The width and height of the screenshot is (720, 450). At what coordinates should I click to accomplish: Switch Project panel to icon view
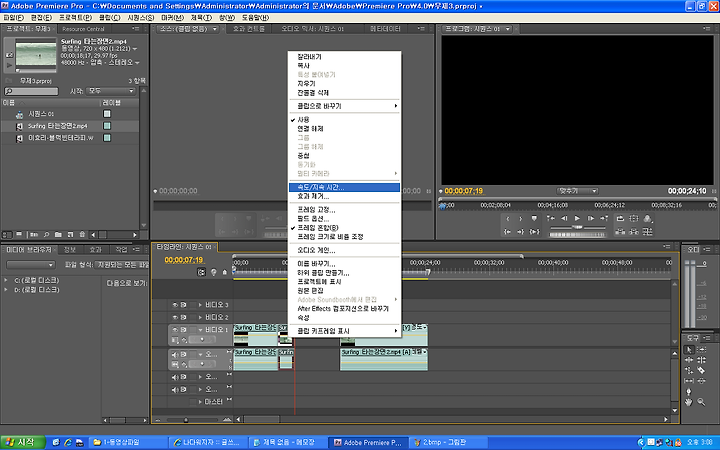pyautogui.click(x=19, y=235)
